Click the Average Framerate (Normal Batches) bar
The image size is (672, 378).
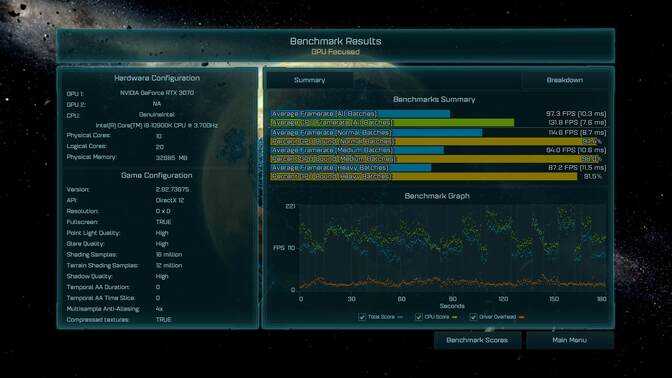(x=376, y=133)
